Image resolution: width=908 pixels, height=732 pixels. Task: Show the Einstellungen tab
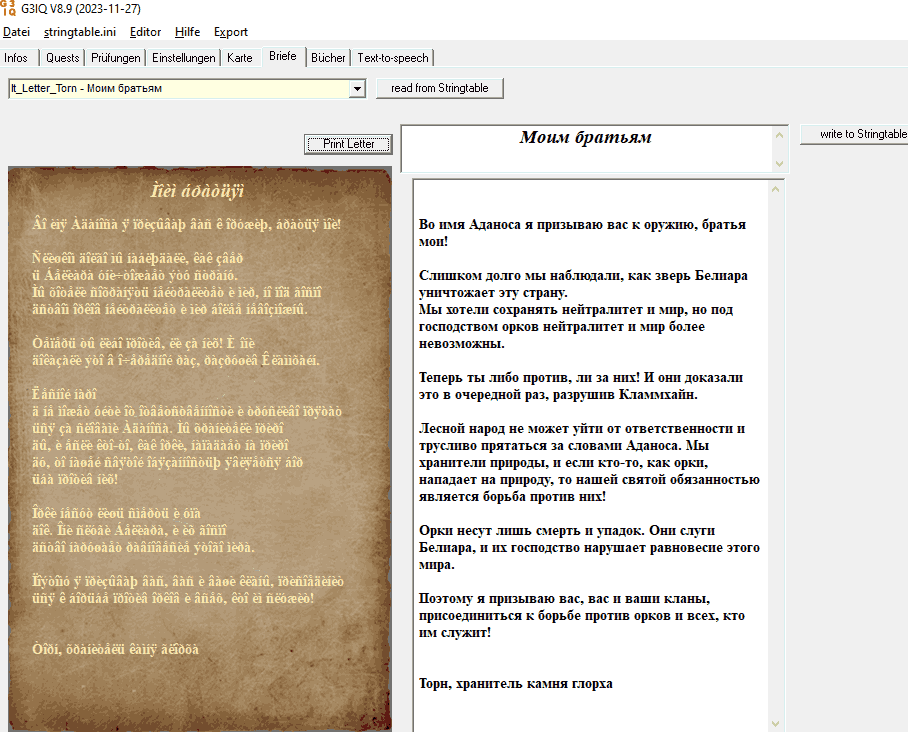click(x=183, y=58)
